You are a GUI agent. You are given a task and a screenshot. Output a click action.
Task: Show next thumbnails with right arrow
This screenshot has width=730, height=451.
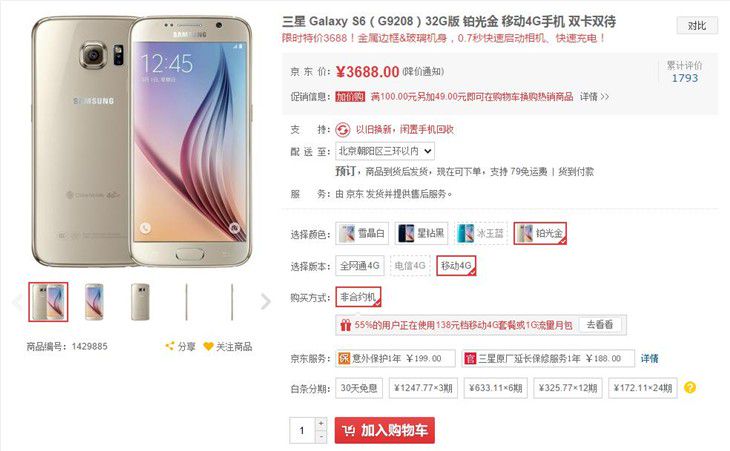(x=265, y=302)
